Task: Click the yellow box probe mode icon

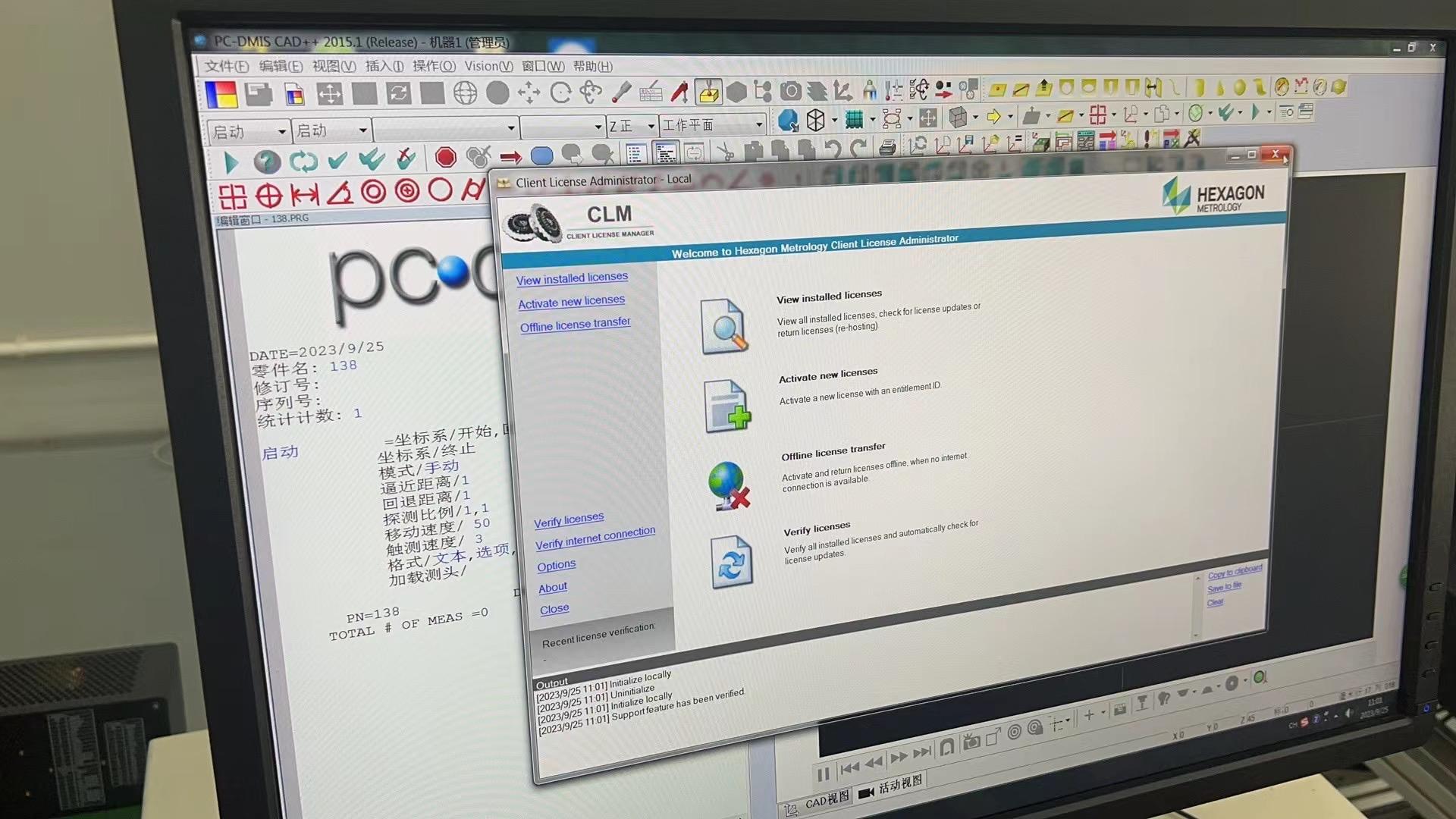Action: pos(708,92)
